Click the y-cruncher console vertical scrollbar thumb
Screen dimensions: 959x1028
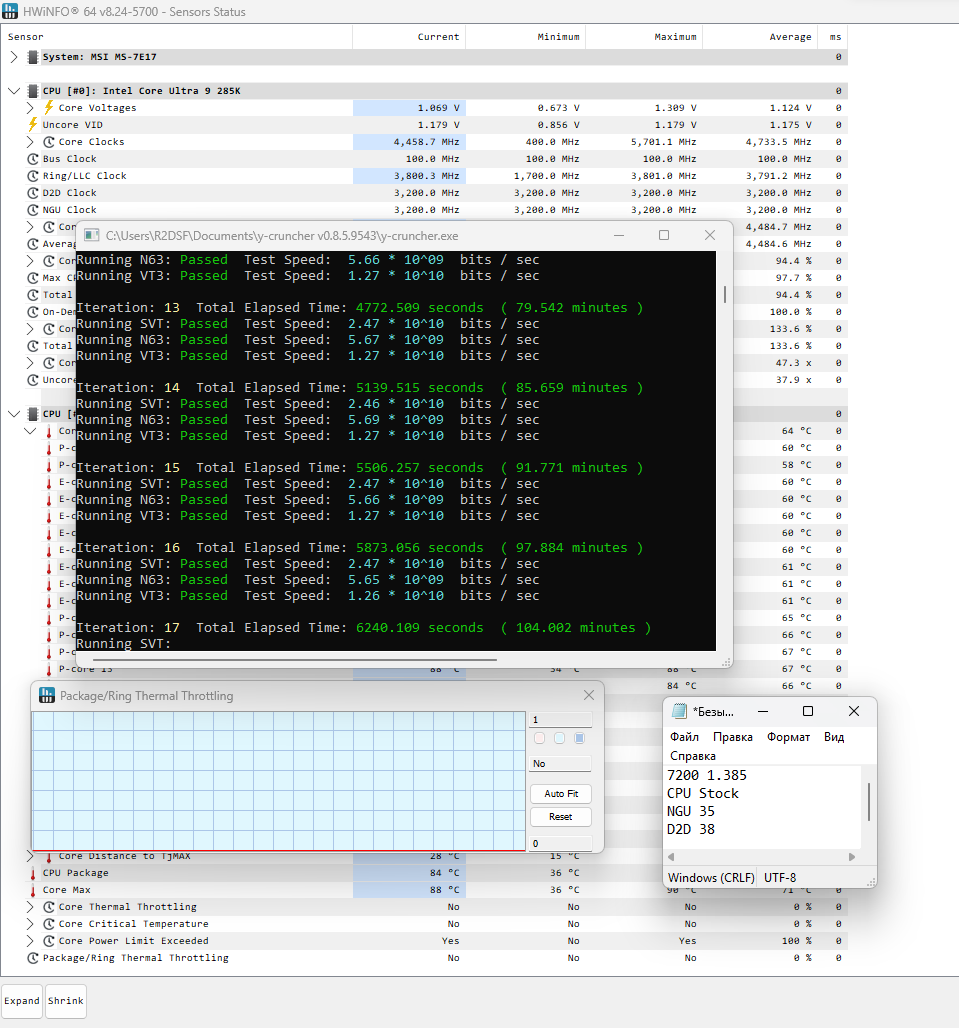[x=724, y=294]
